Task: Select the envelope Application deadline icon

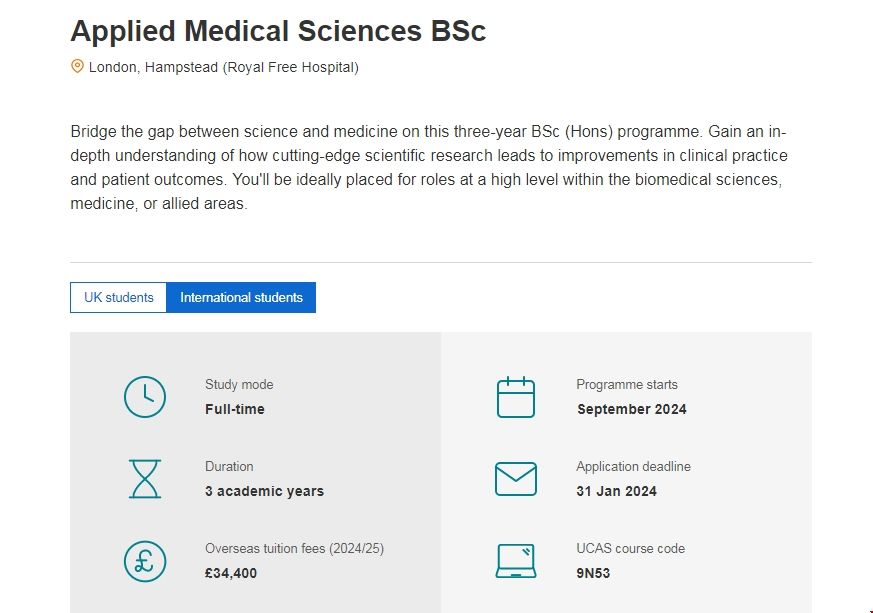Action: (x=515, y=478)
